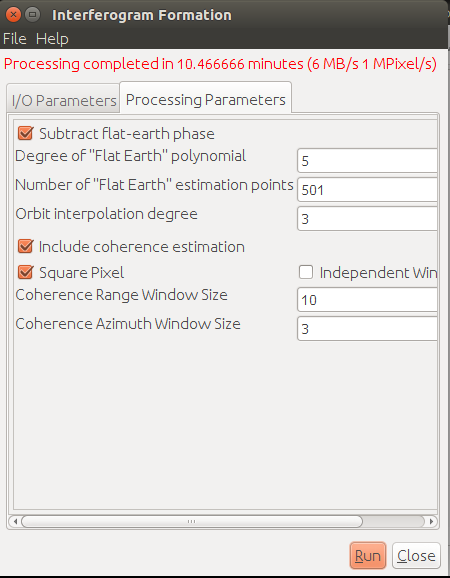This screenshot has width=450, height=578.
Task: Enable the Independent Window checkbox
Action: [306, 273]
